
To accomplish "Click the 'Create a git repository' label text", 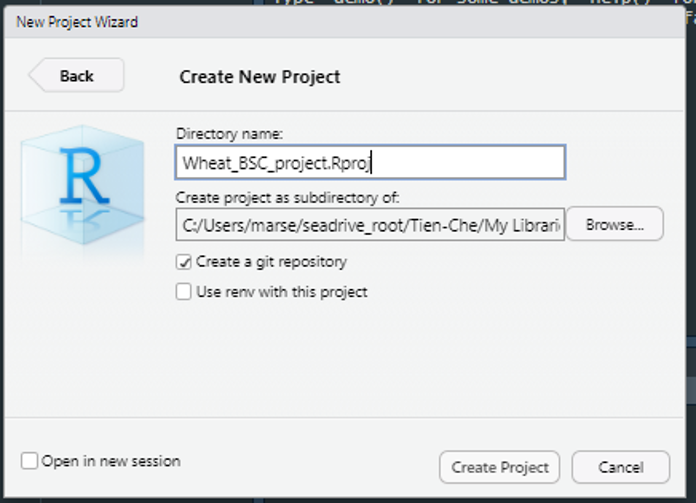I will 271,262.
